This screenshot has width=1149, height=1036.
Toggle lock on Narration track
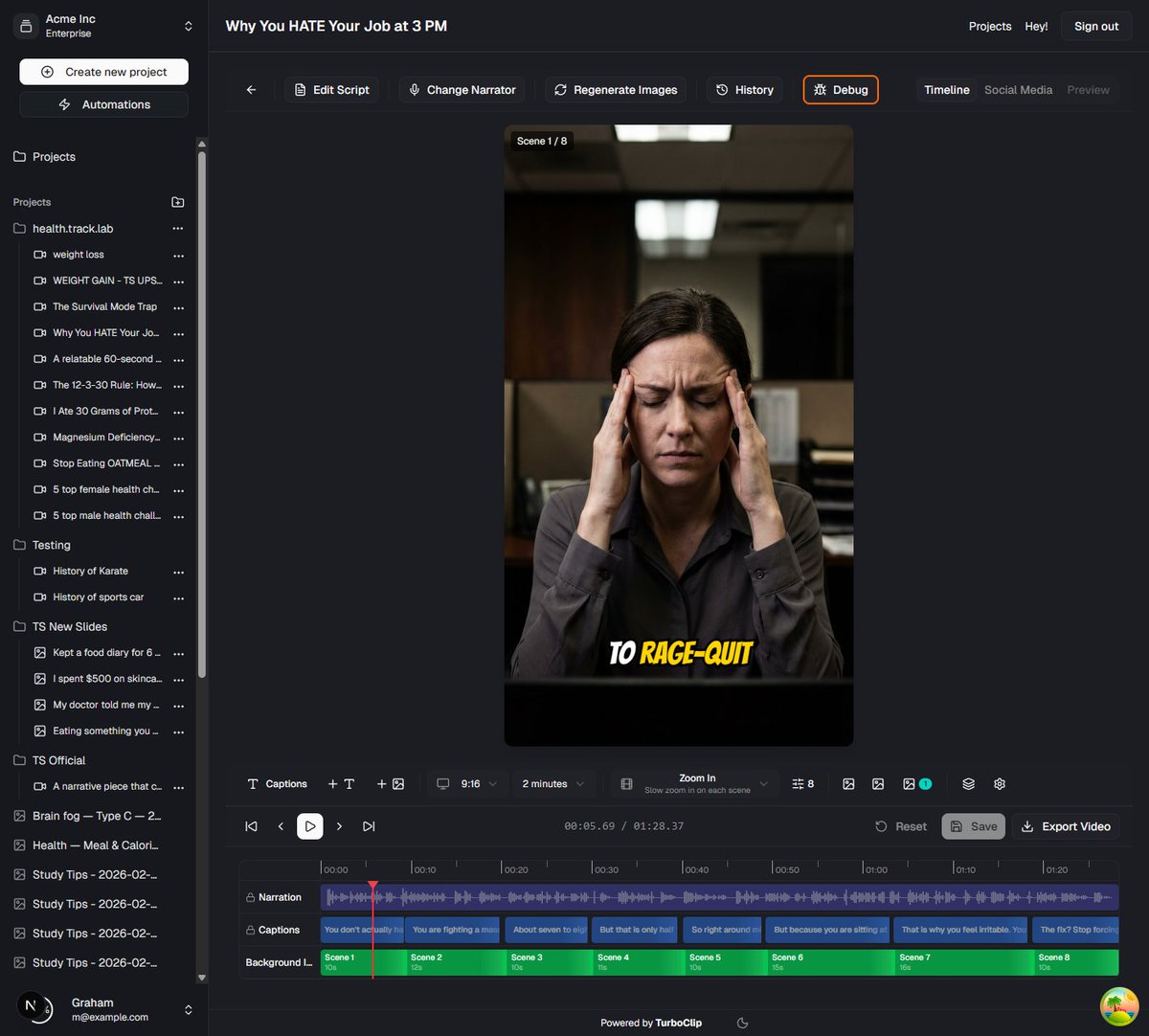click(x=251, y=898)
